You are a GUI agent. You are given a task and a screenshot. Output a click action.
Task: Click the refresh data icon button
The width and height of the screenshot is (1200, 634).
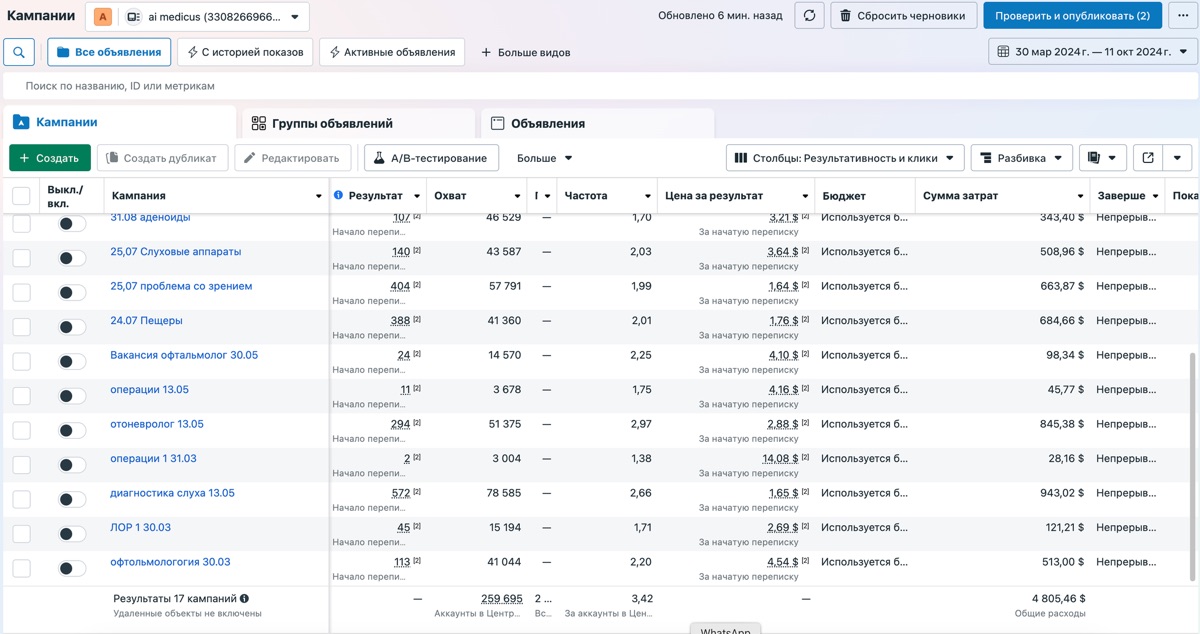[809, 16]
